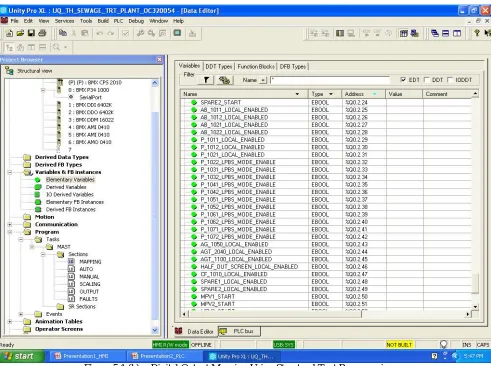Expand the Animation Tables node

(x=10, y=322)
